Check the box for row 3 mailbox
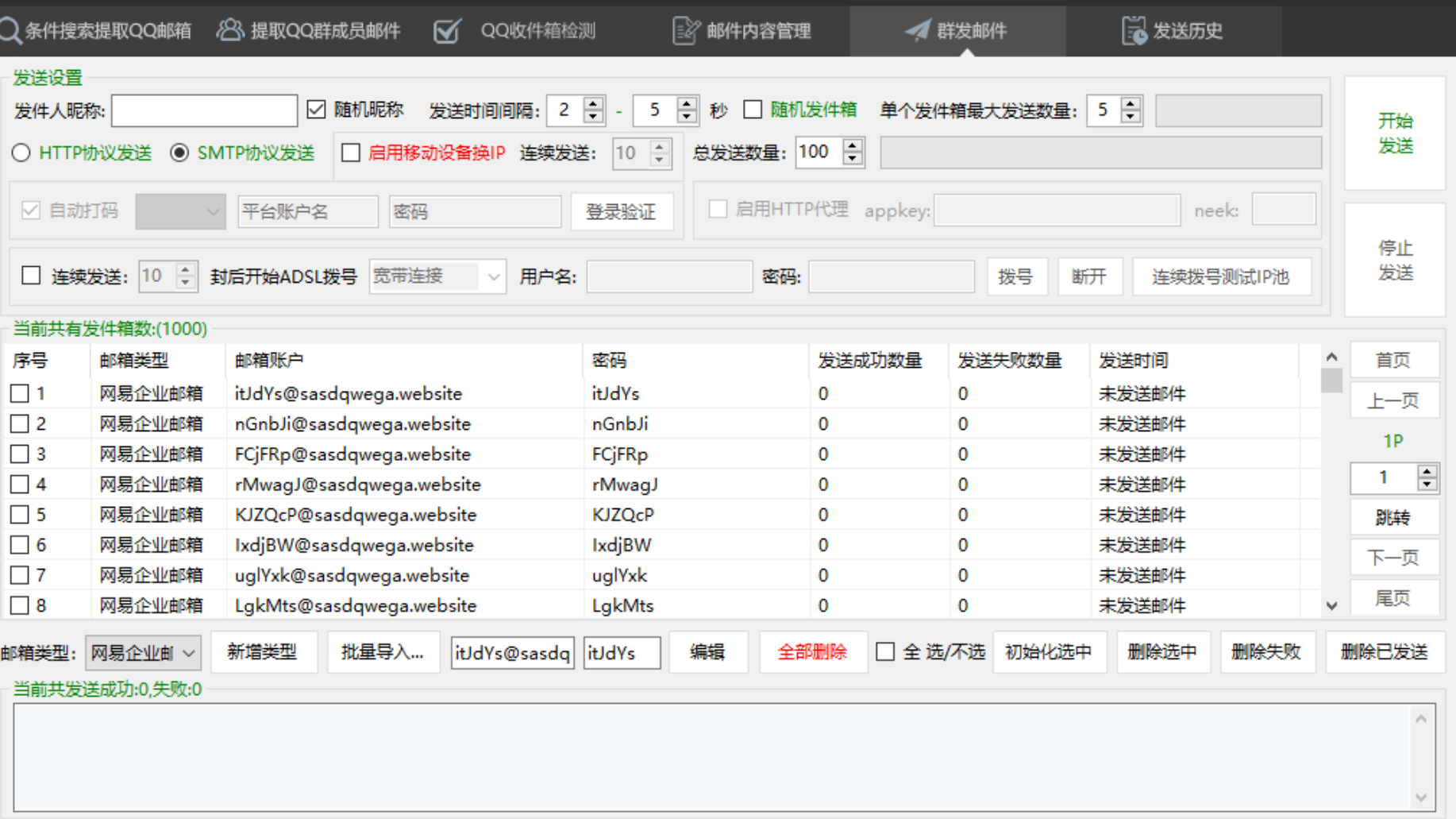 (20, 454)
